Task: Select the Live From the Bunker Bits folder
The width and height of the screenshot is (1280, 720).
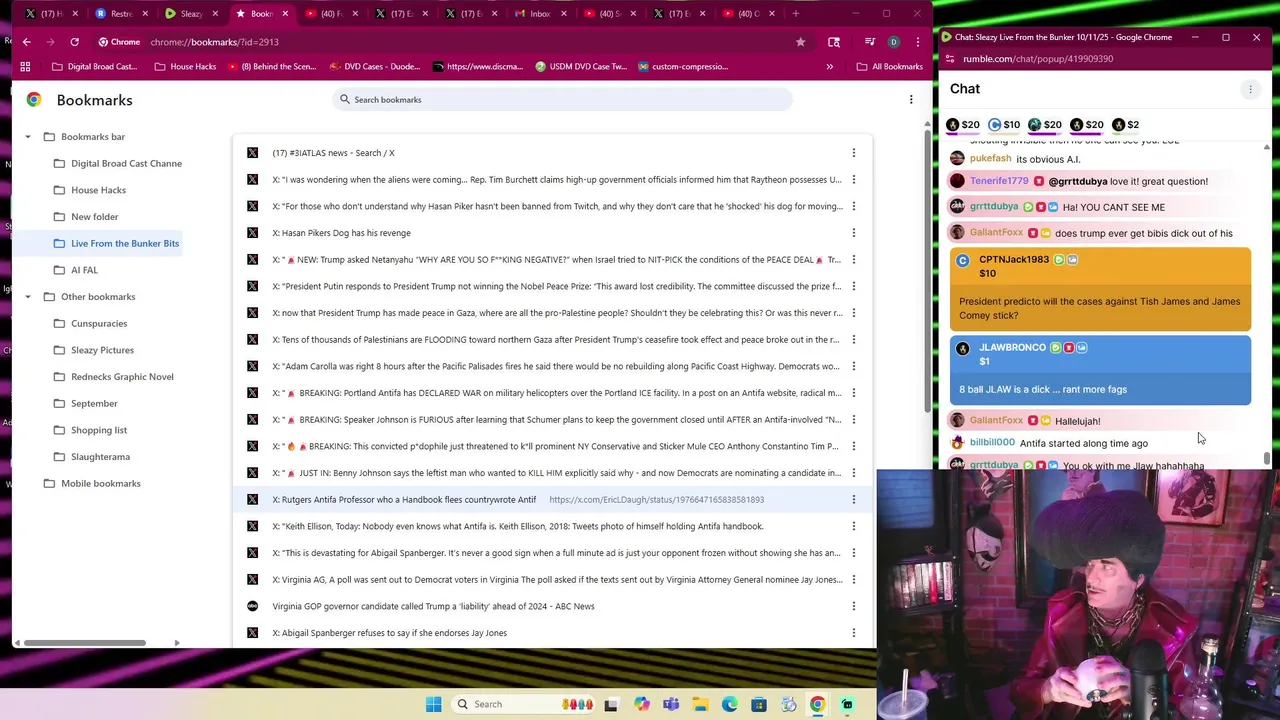Action: point(115,244)
